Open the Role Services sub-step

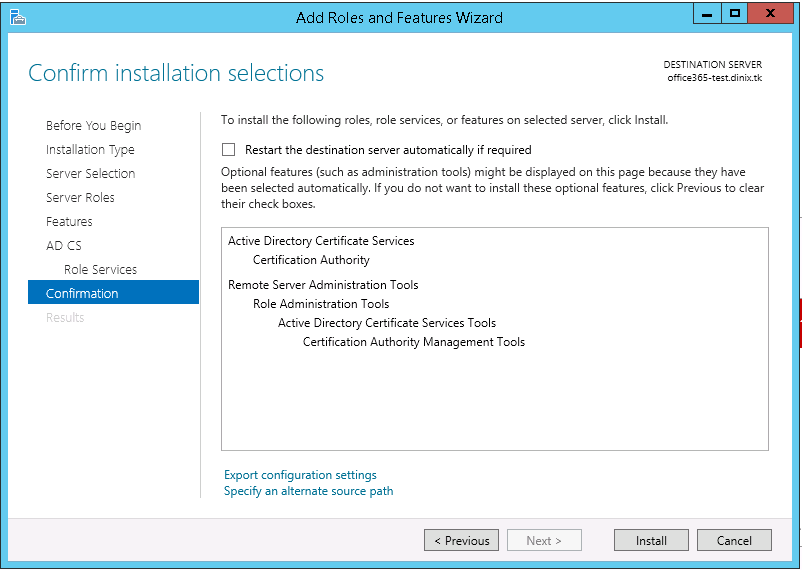(x=100, y=270)
